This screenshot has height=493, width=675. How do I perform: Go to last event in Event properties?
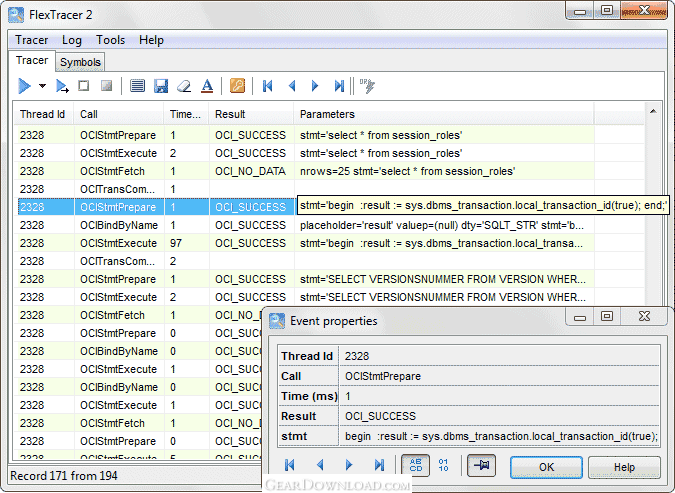point(379,465)
